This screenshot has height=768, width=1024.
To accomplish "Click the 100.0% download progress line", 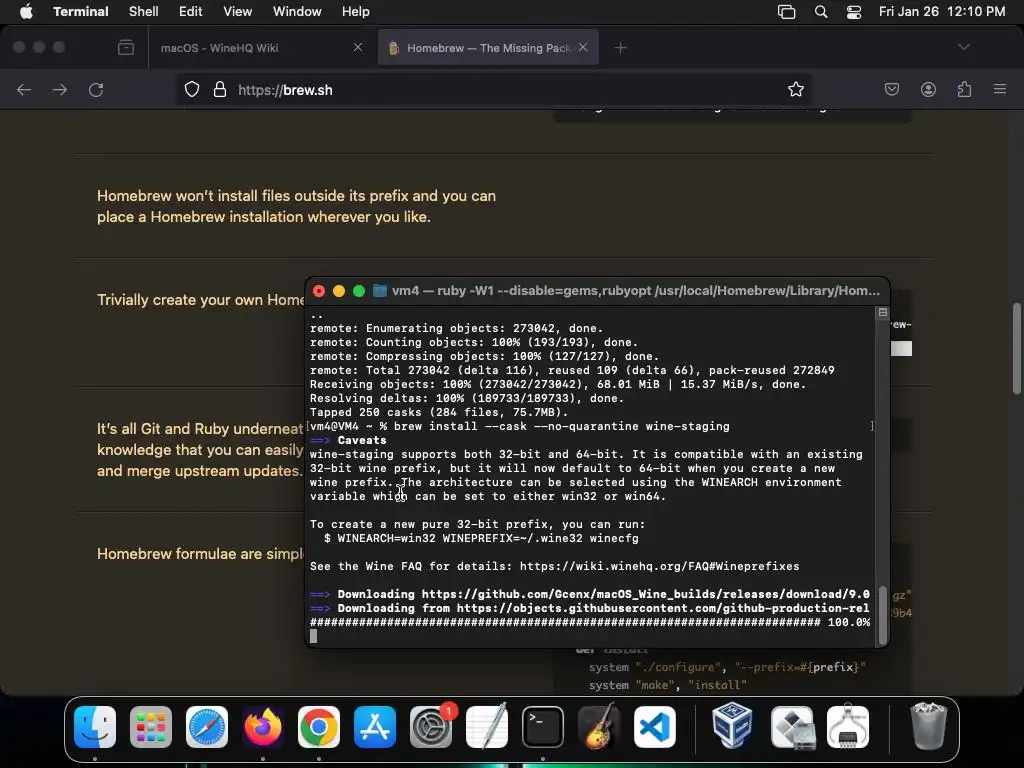I will pos(590,622).
